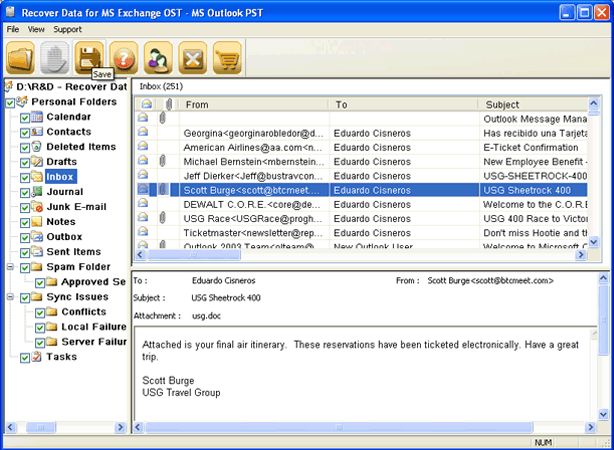Uncheck the Calendar checkbox
614x450 pixels.
25,118
